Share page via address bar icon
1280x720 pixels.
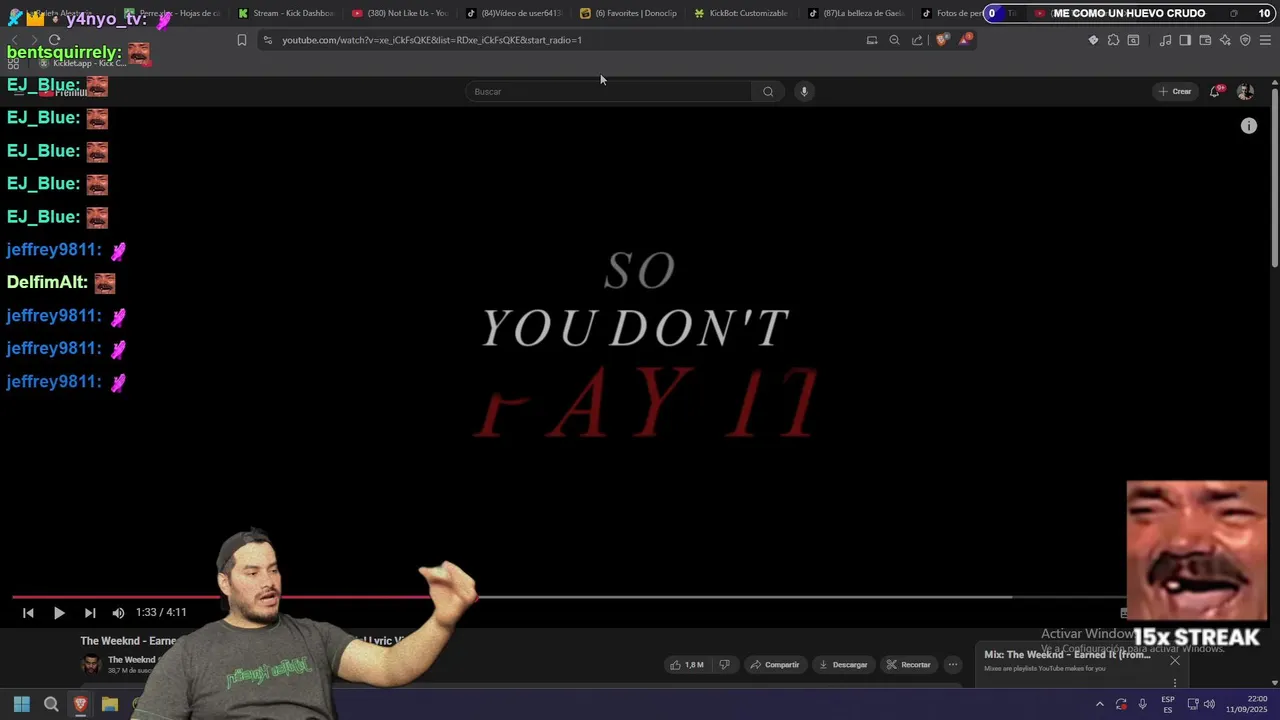917,40
